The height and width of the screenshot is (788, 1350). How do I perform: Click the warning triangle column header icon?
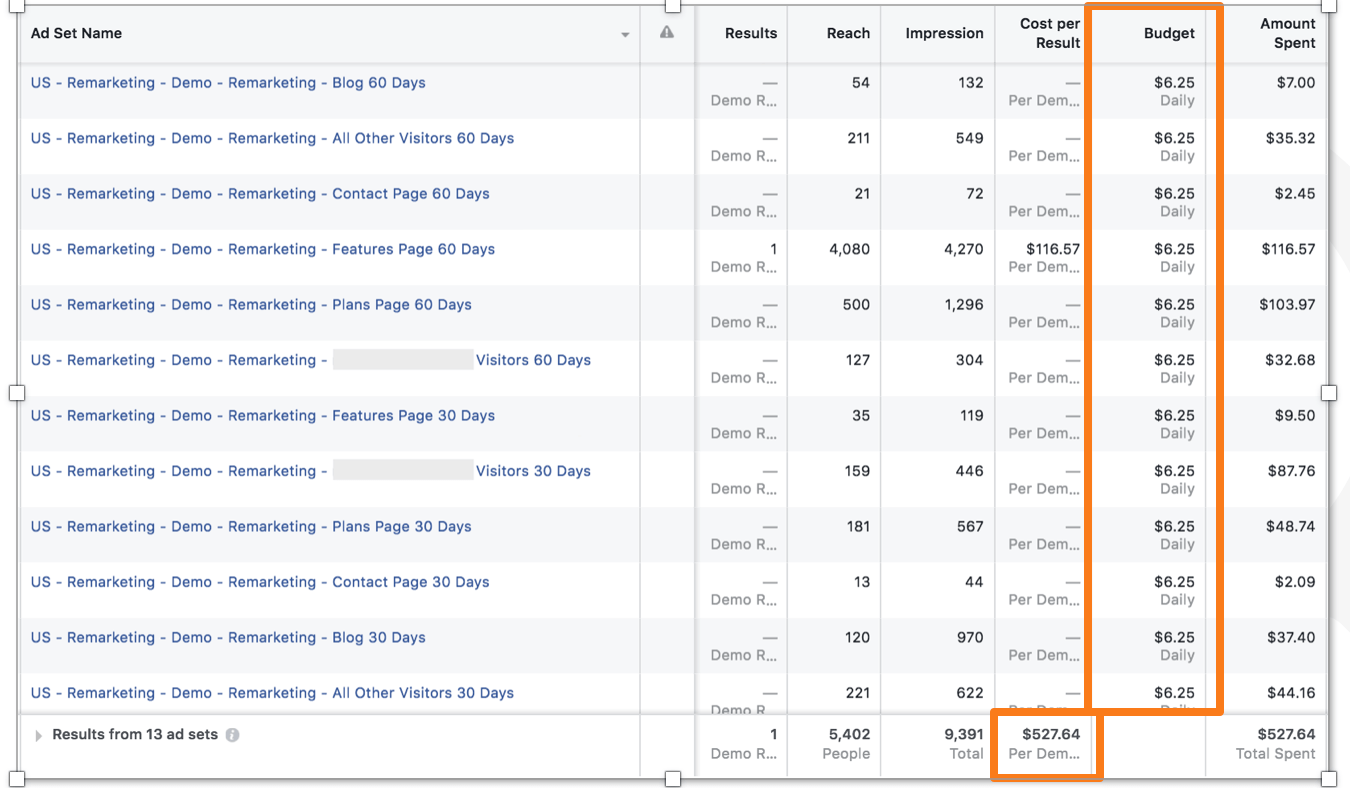point(667,33)
